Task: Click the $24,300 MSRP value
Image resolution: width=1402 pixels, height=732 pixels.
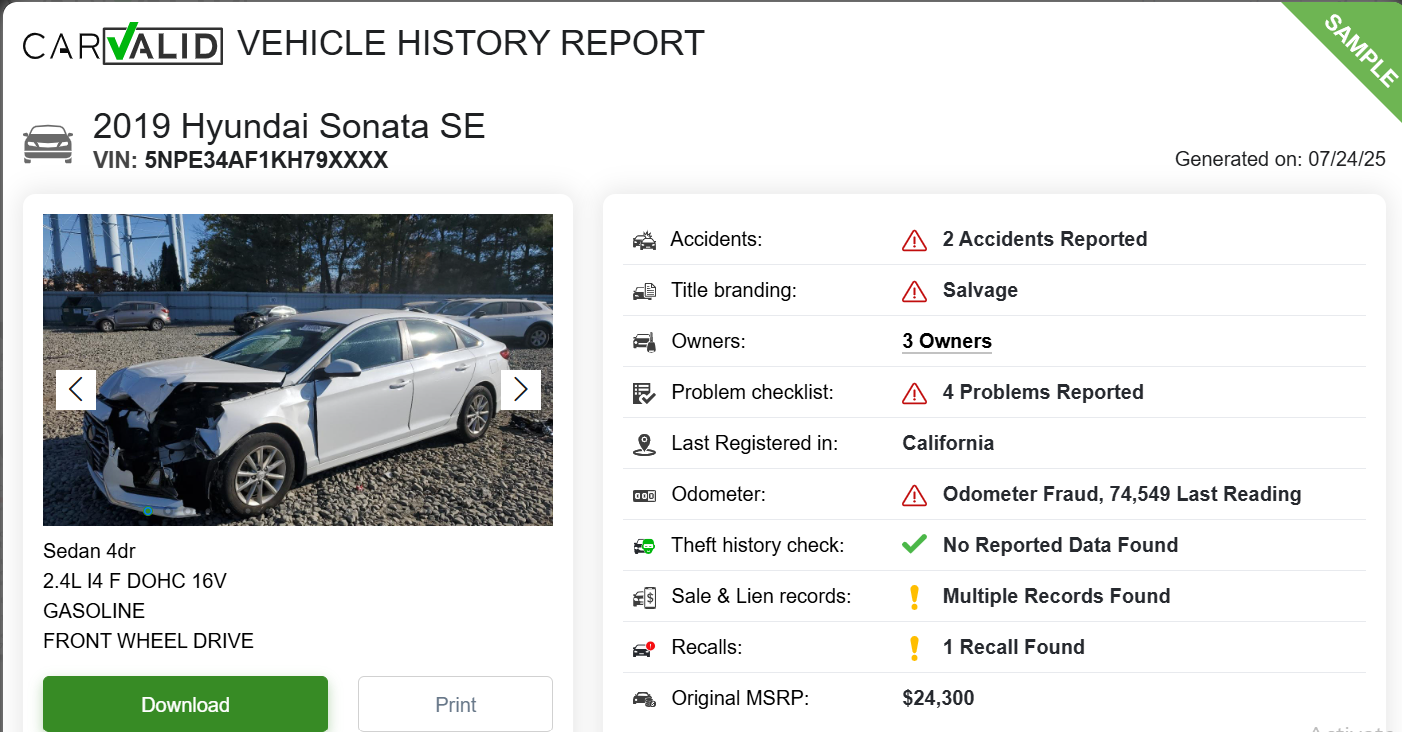Action: click(938, 698)
